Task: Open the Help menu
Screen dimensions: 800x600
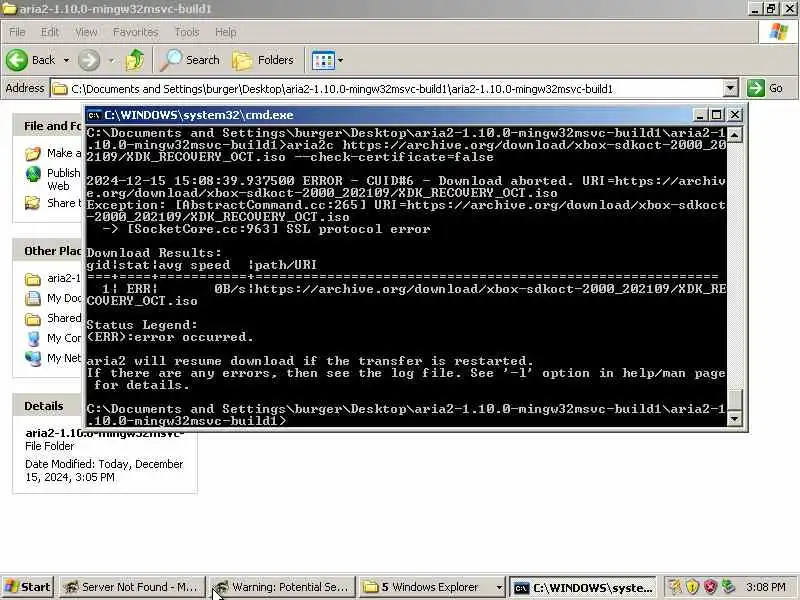Action: click(x=226, y=32)
